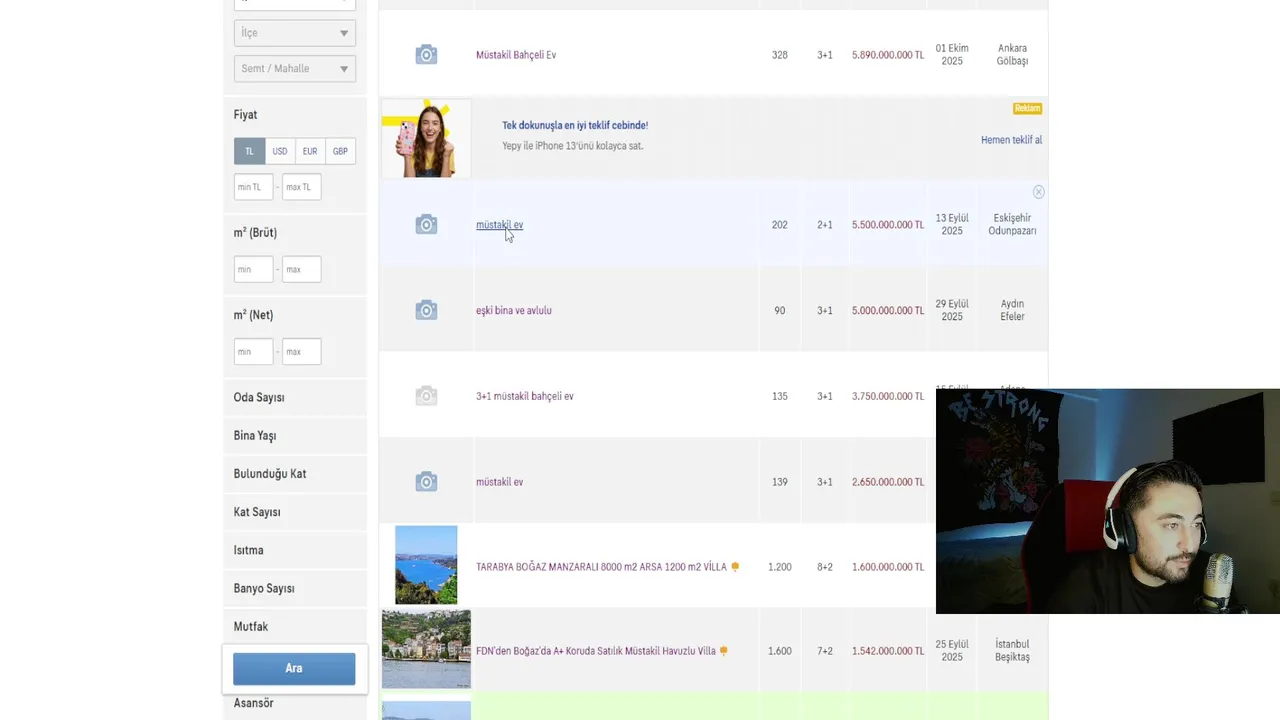Click camera placeholder icon for Müstakil Bahçeli Ev
1280x720 pixels.
pyautogui.click(x=426, y=55)
